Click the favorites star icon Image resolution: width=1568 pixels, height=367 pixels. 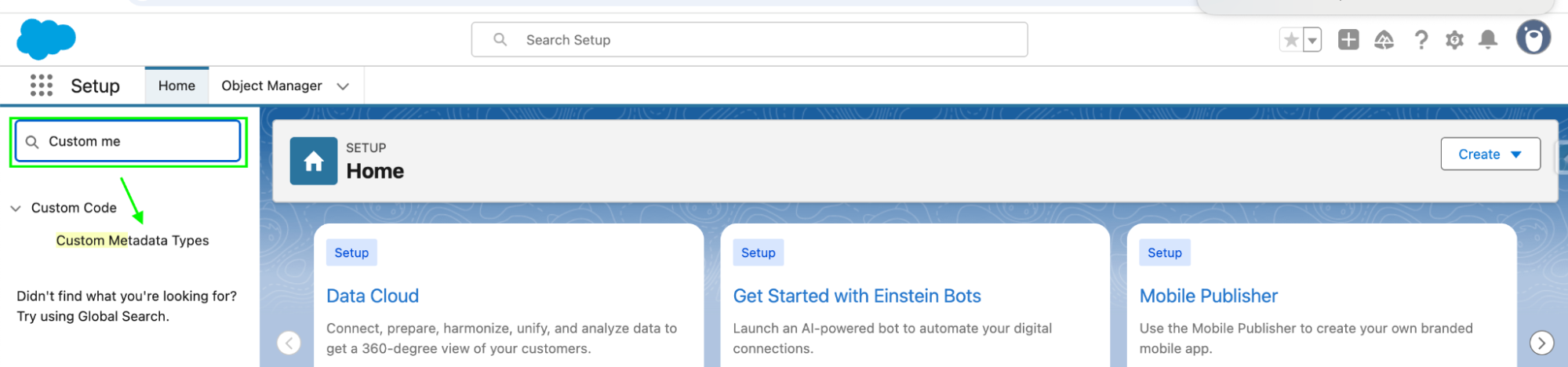point(1291,39)
